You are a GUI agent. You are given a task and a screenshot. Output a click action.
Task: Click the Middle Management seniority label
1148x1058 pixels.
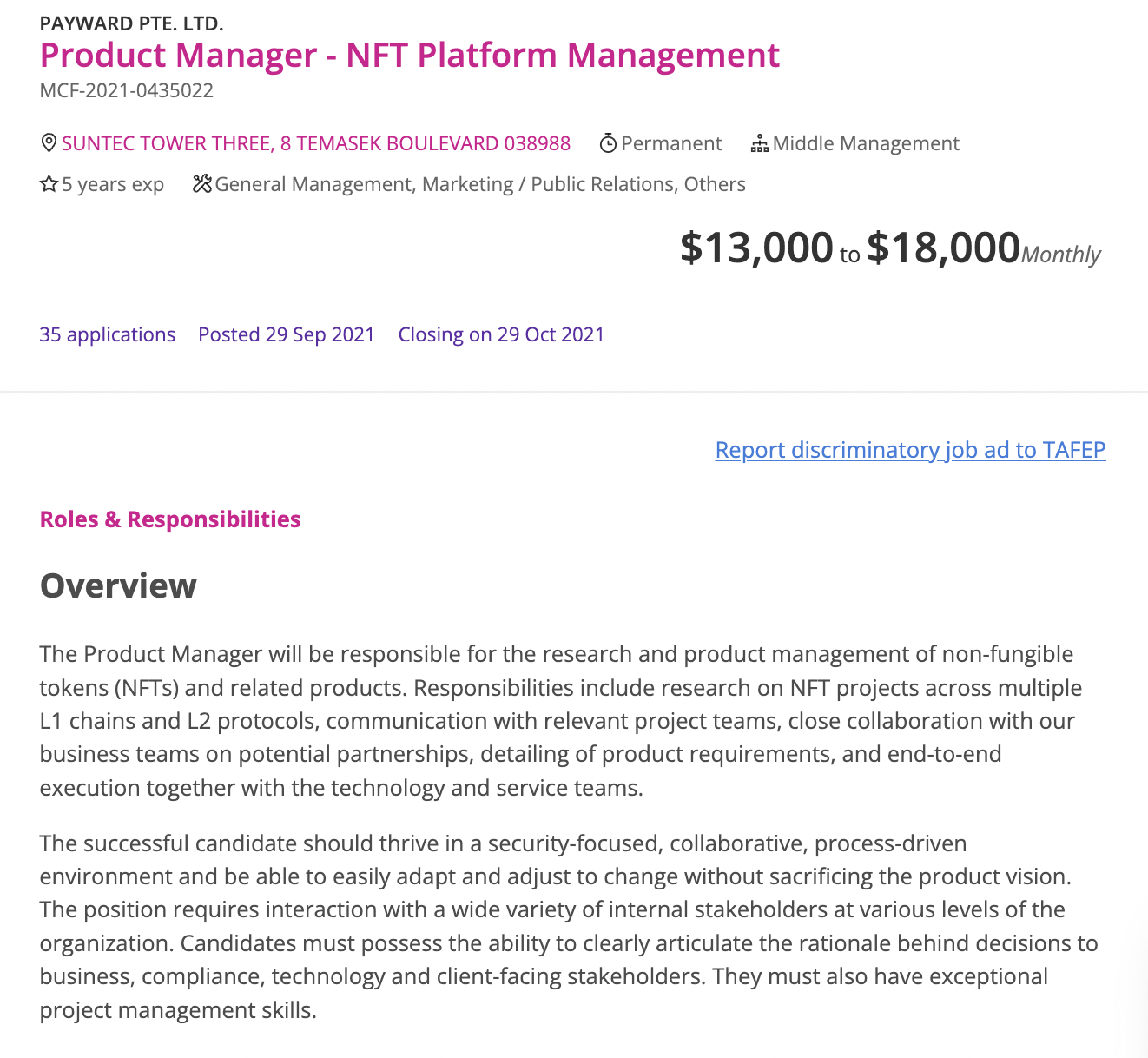pos(866,143)
